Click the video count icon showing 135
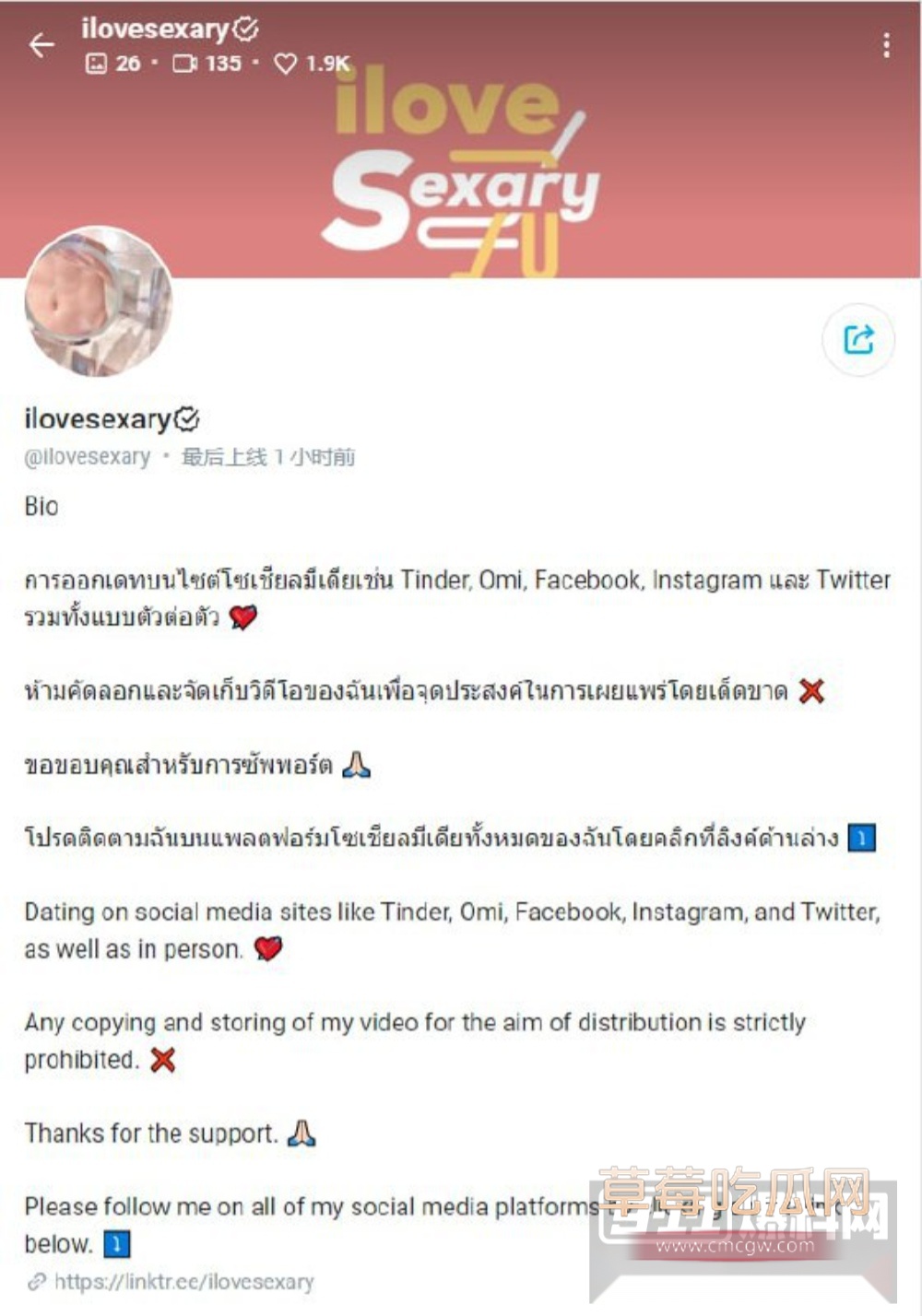Screen dimensions: 922x1316 point(184,64)
